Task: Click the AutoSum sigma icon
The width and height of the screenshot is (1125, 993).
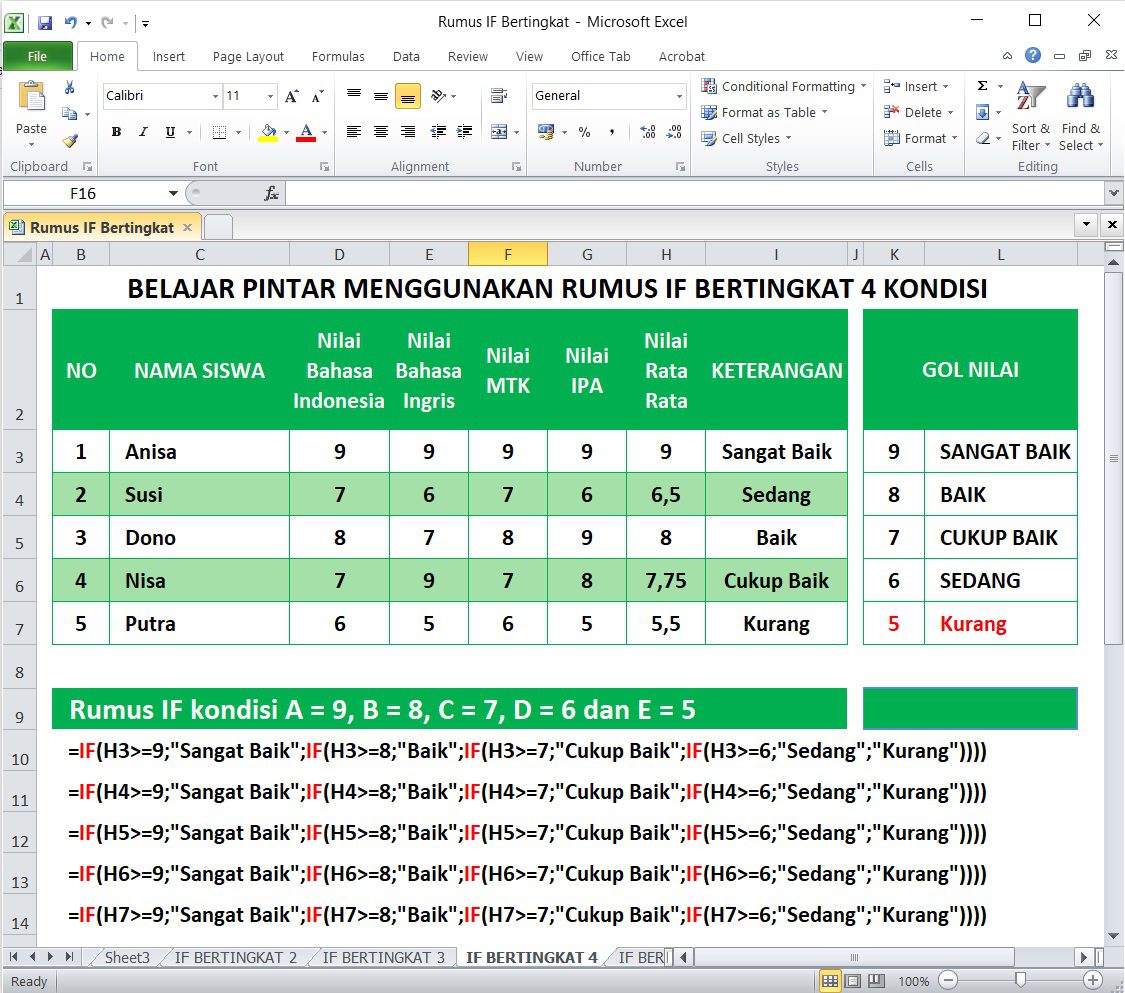Action: pos(983,86)
